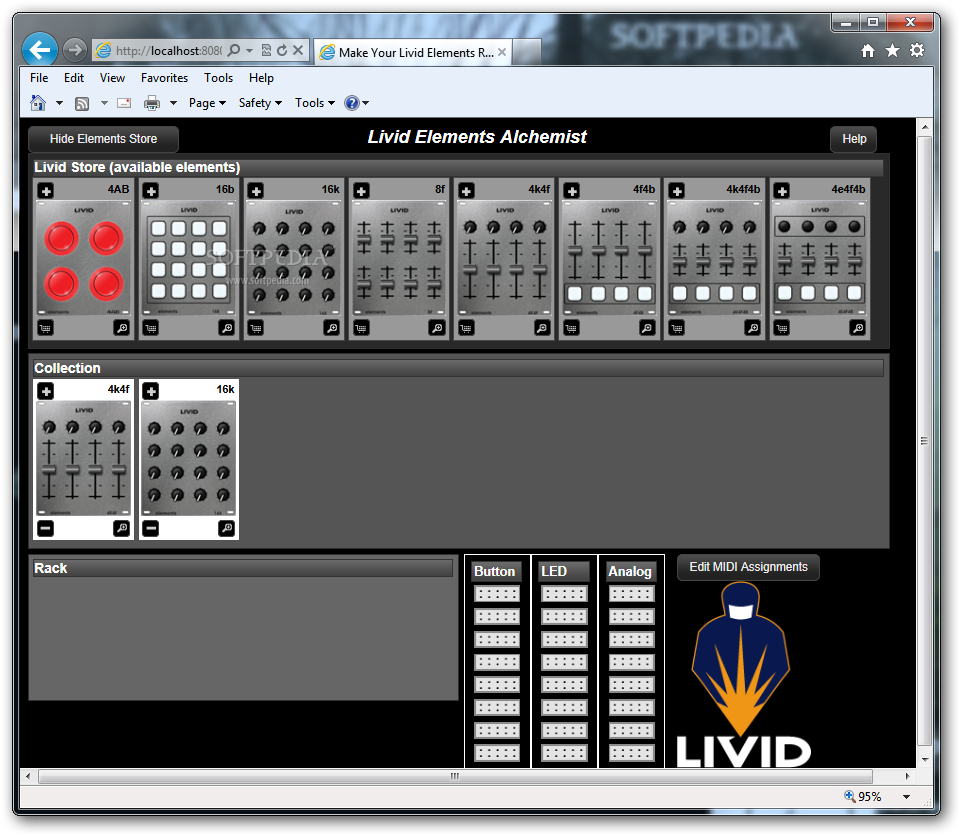Click the Alchemist Help button

point(854,139)
